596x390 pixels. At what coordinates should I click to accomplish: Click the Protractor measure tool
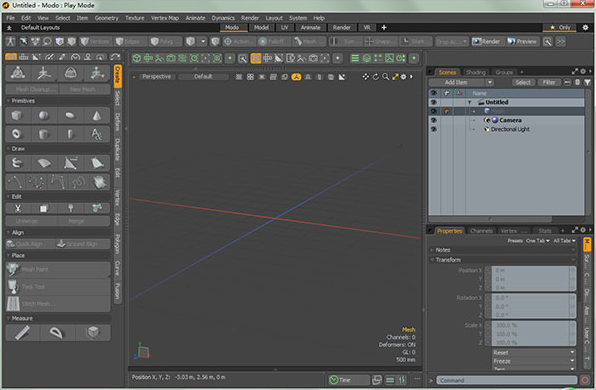pos(56,333)
